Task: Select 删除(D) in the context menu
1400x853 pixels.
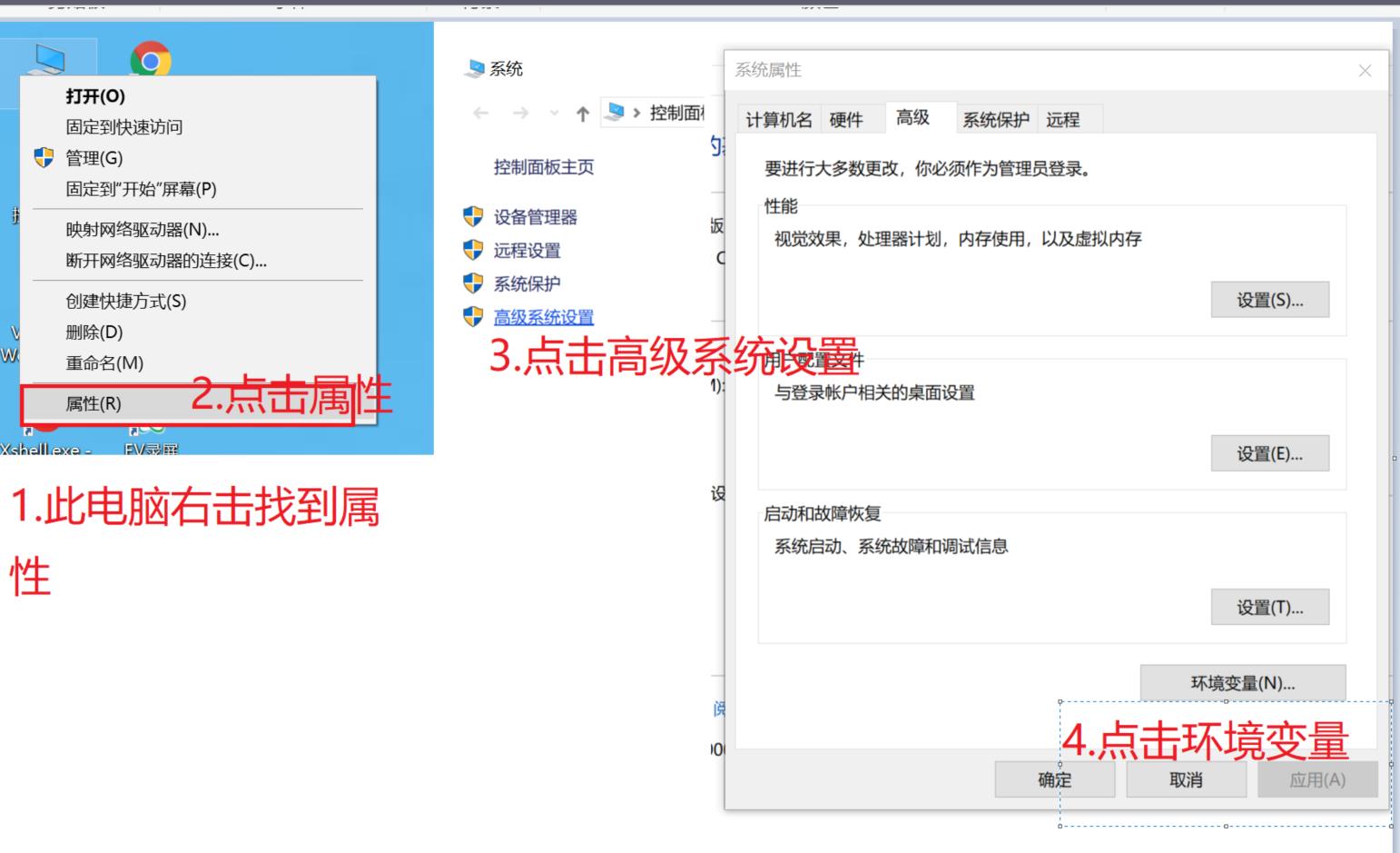Action: click(x=197, y=332)
